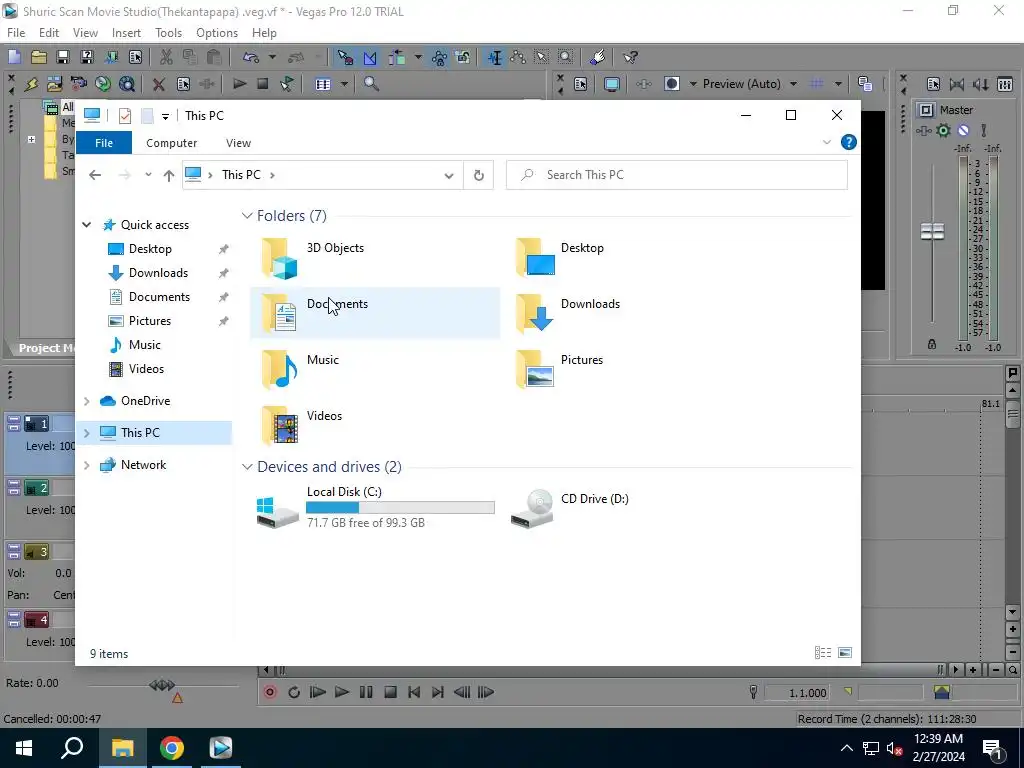Click Import Media icon in Project Media toolbar
This screenshot has height=768, width=1024.
(55, 84)
